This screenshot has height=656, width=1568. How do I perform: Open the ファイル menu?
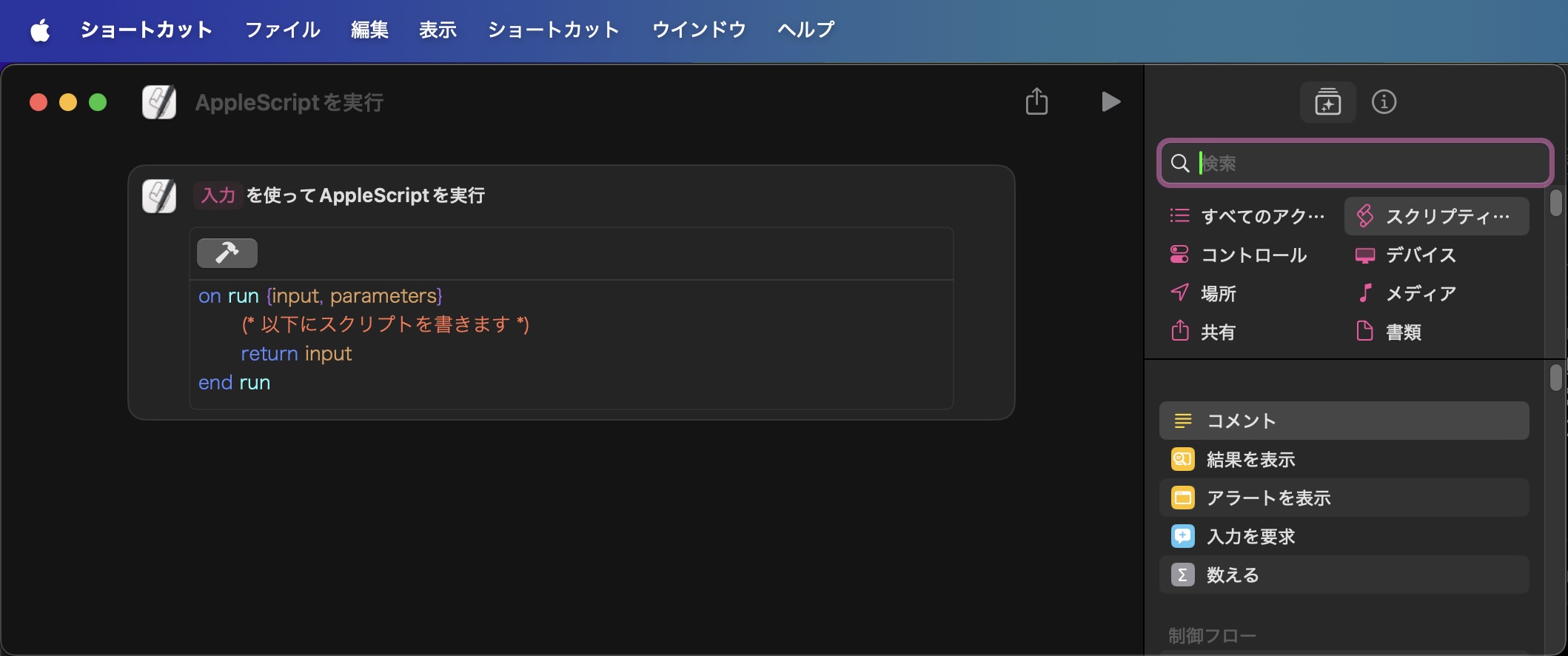[x=283, y=30]
